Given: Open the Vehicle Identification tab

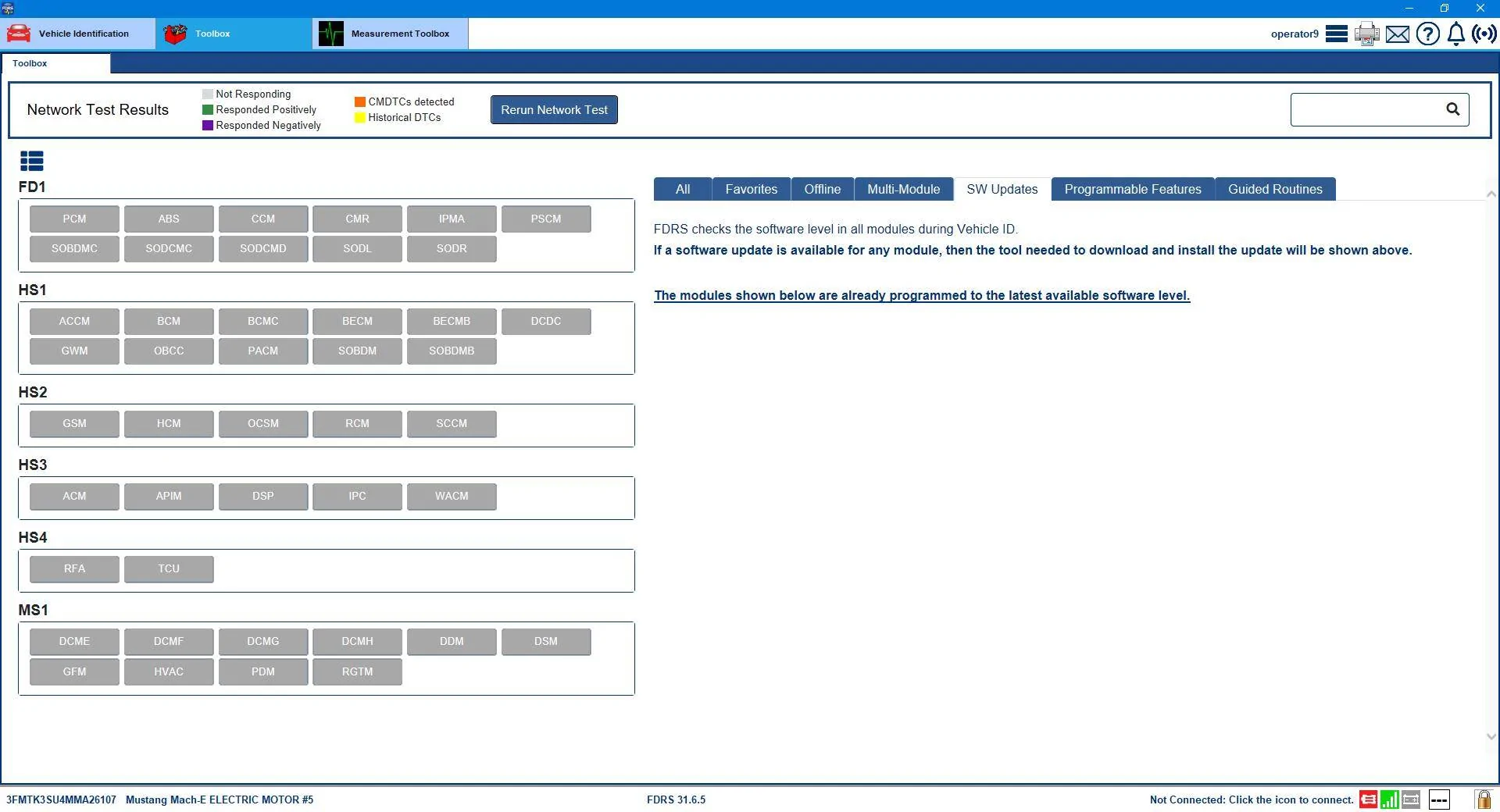Looking at the screenshot, I should pos(78,34).
